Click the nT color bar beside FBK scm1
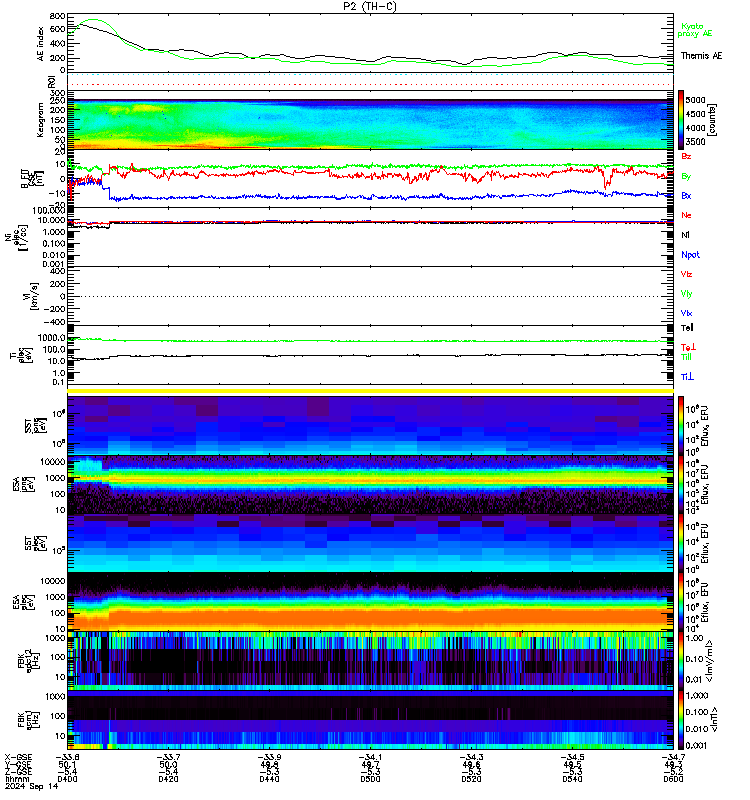This screenshot has height=800, width=750. [x=681, y=719]
